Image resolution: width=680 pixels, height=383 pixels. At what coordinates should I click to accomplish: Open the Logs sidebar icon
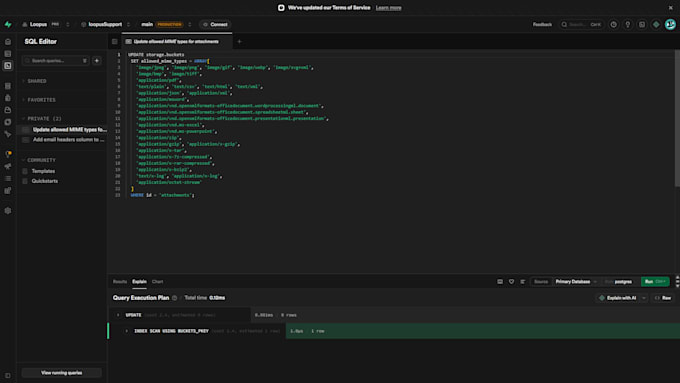pyautogui.click(x=8, y=178)
